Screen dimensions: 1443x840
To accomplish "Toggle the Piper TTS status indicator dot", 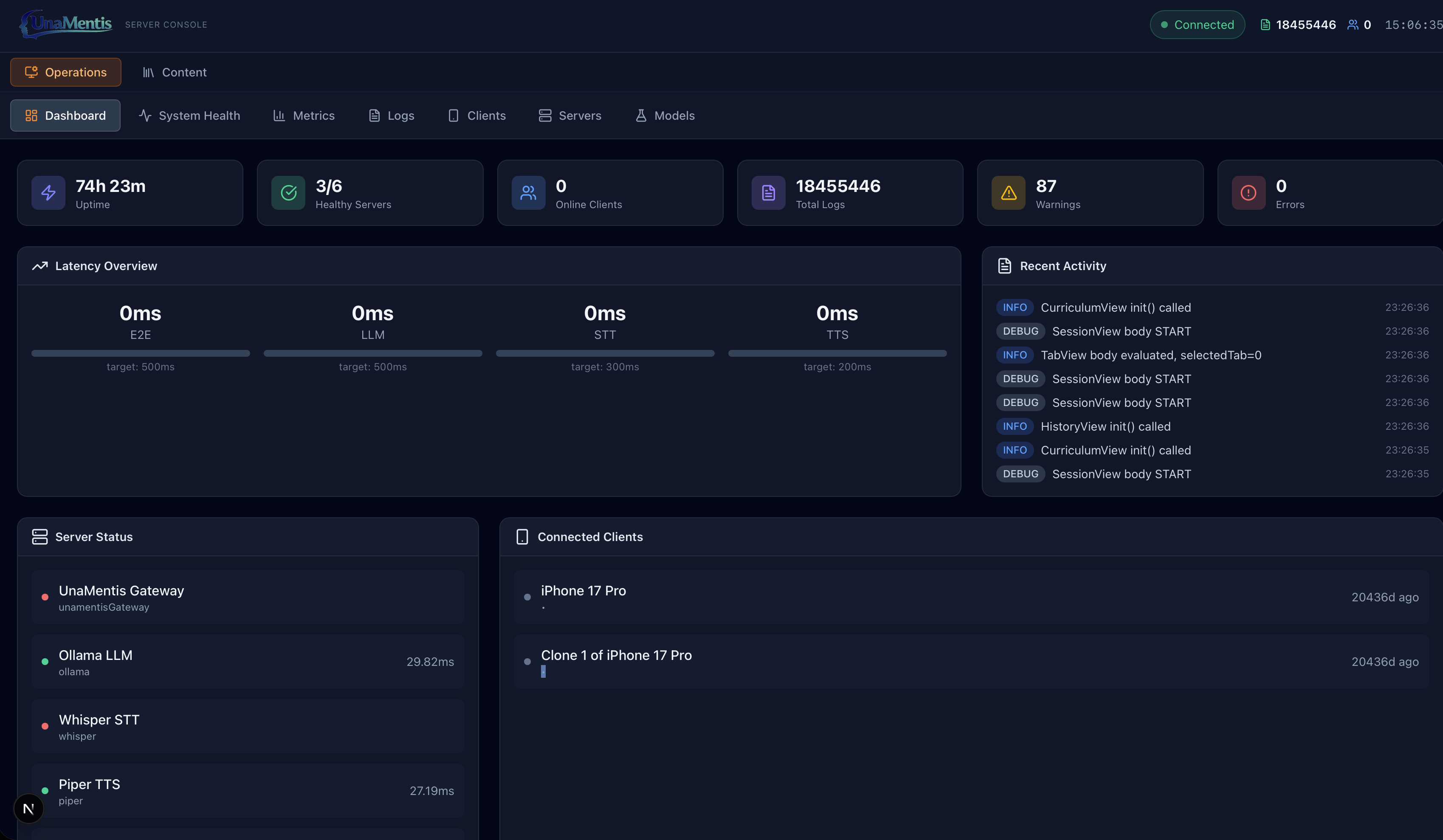I will 45,791.
